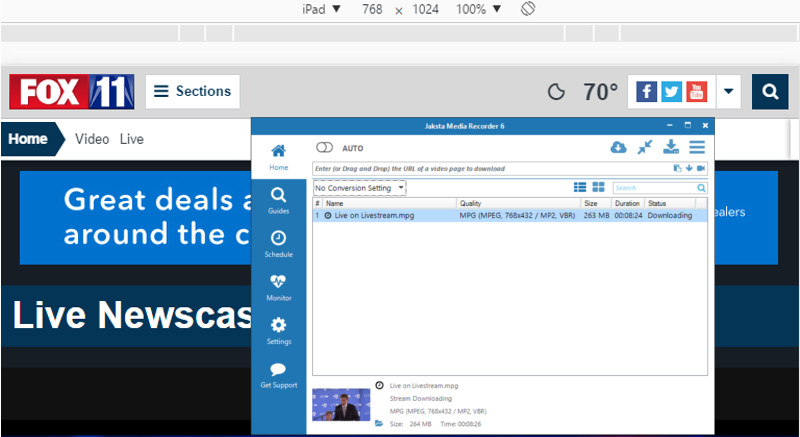Click the FOX 11 logo
800x437 pixels.
(72, 92)
